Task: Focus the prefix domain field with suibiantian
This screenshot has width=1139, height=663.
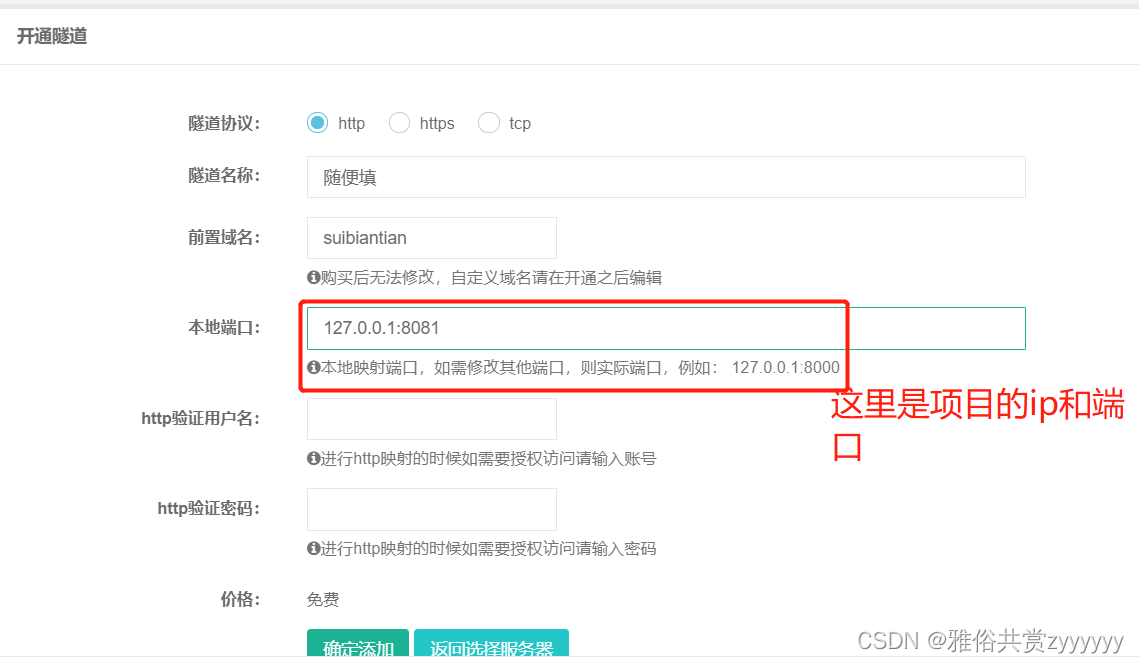Action: click(x=431, y=238)
